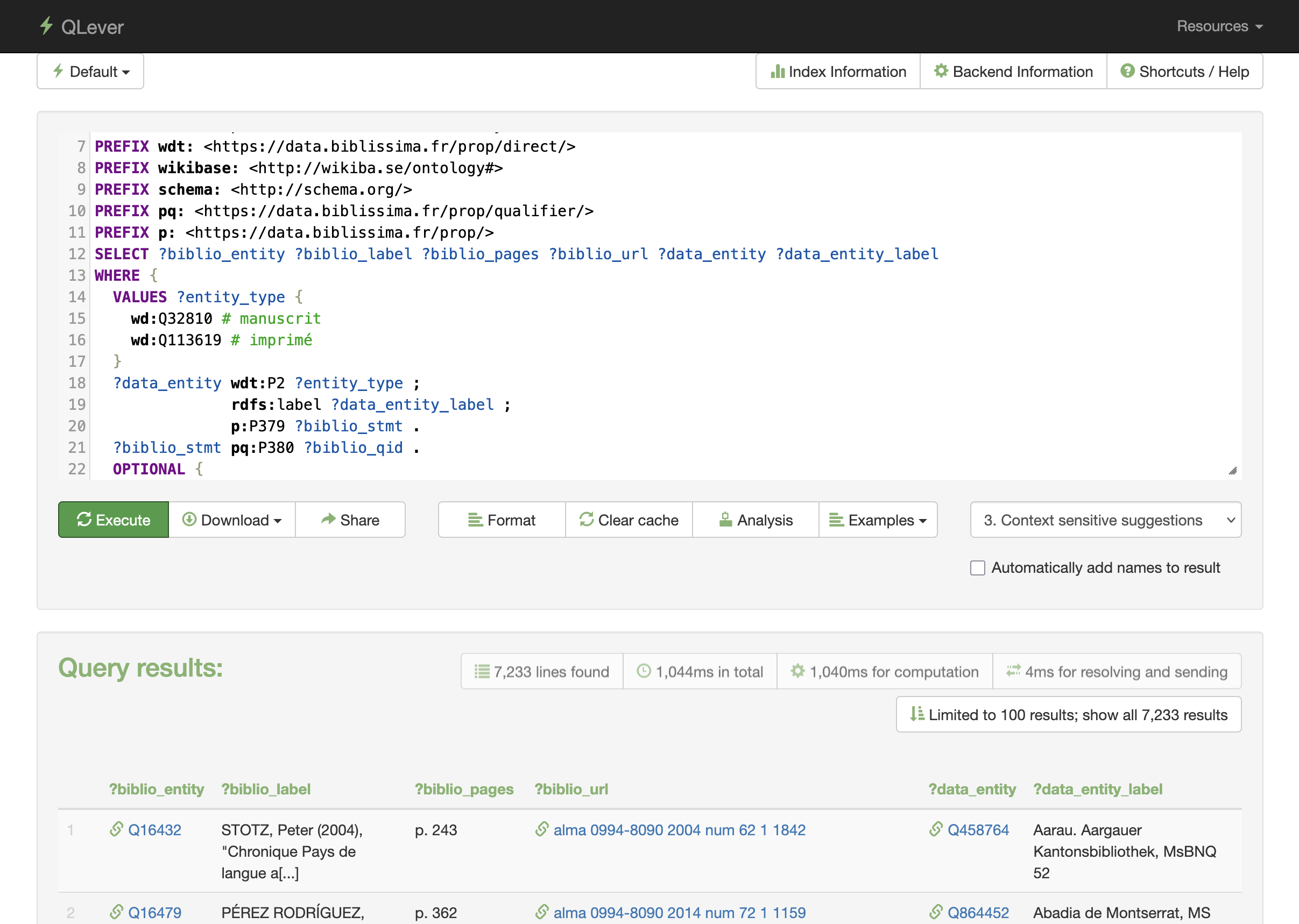The image size is (1299, 924).
Task: Click the ?biblio_label column header
Action: tap(266, 788)
